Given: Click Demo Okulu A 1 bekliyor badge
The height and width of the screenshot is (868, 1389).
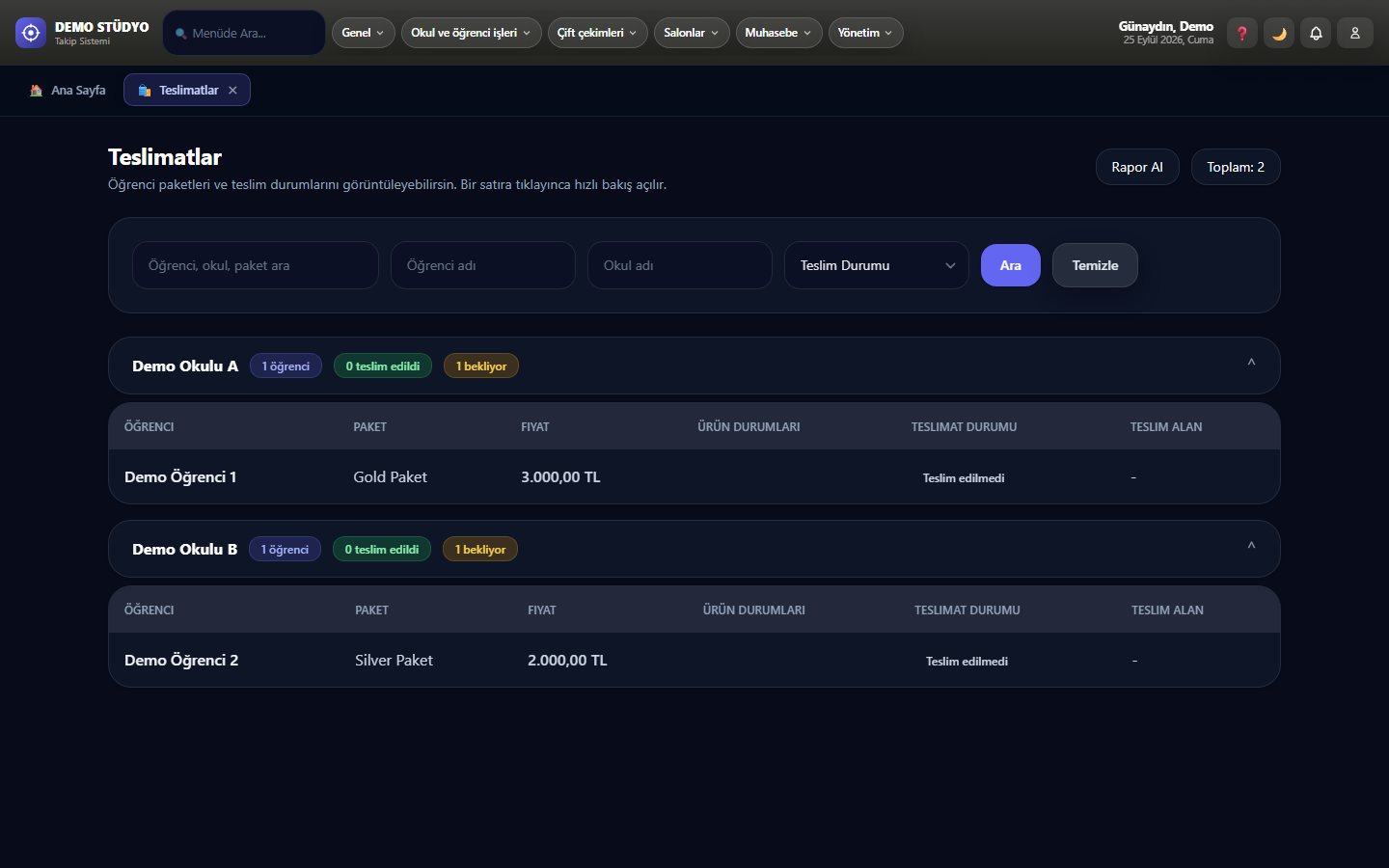Looking at the screenshot, I should (x=481, y=366).
